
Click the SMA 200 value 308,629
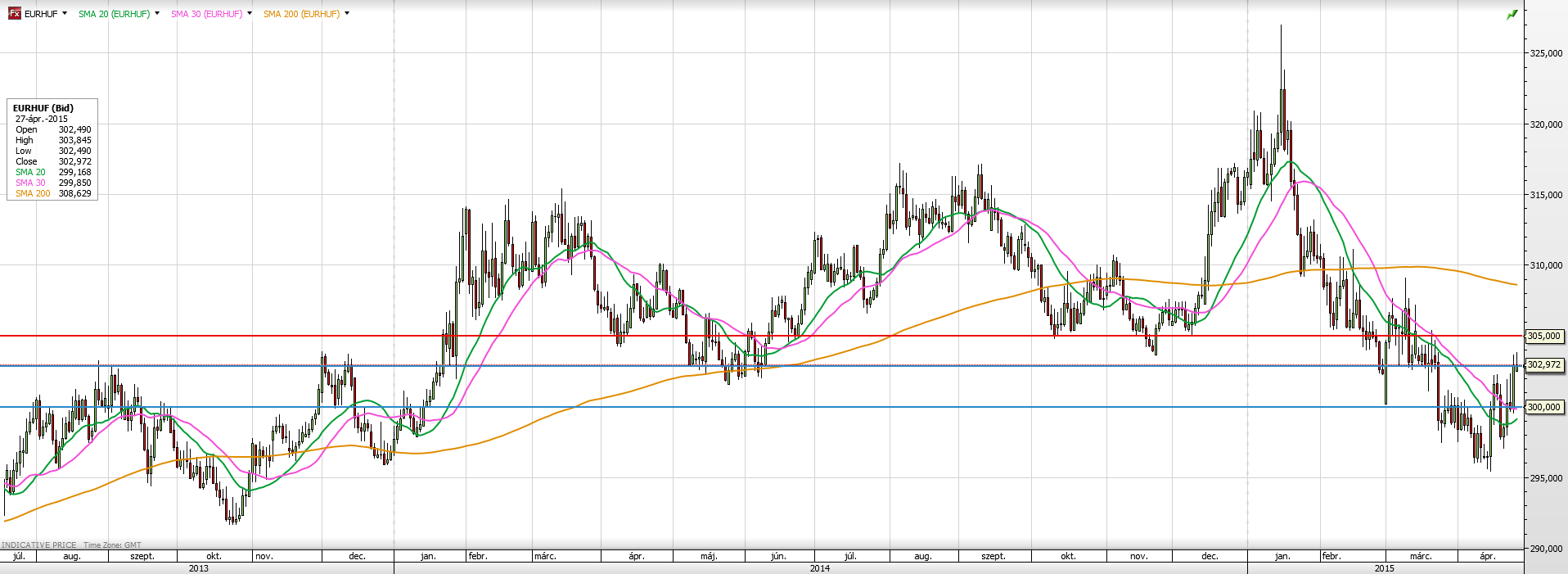click(75, 193)
